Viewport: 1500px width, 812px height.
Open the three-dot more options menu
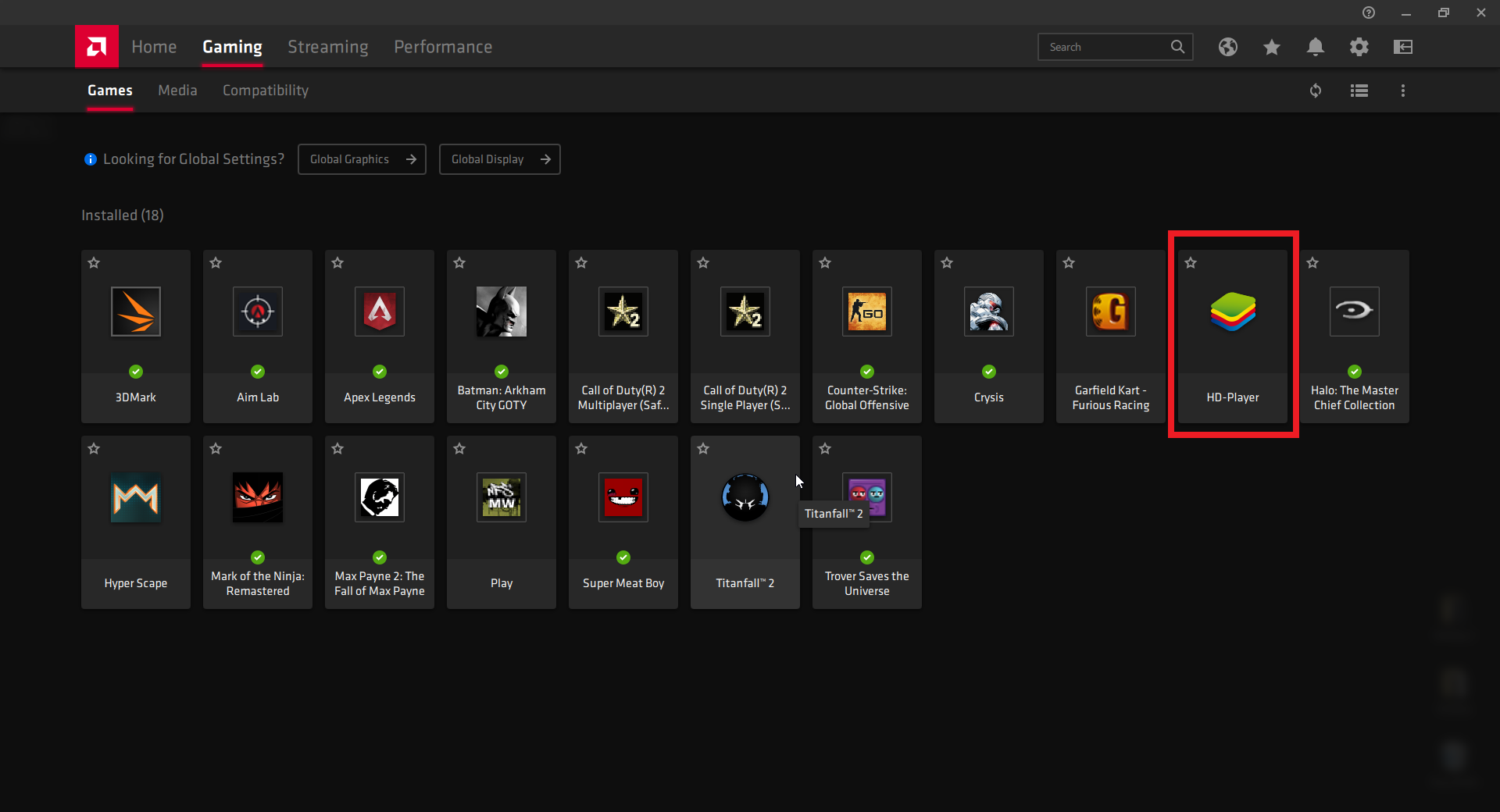coord(1403,91)
